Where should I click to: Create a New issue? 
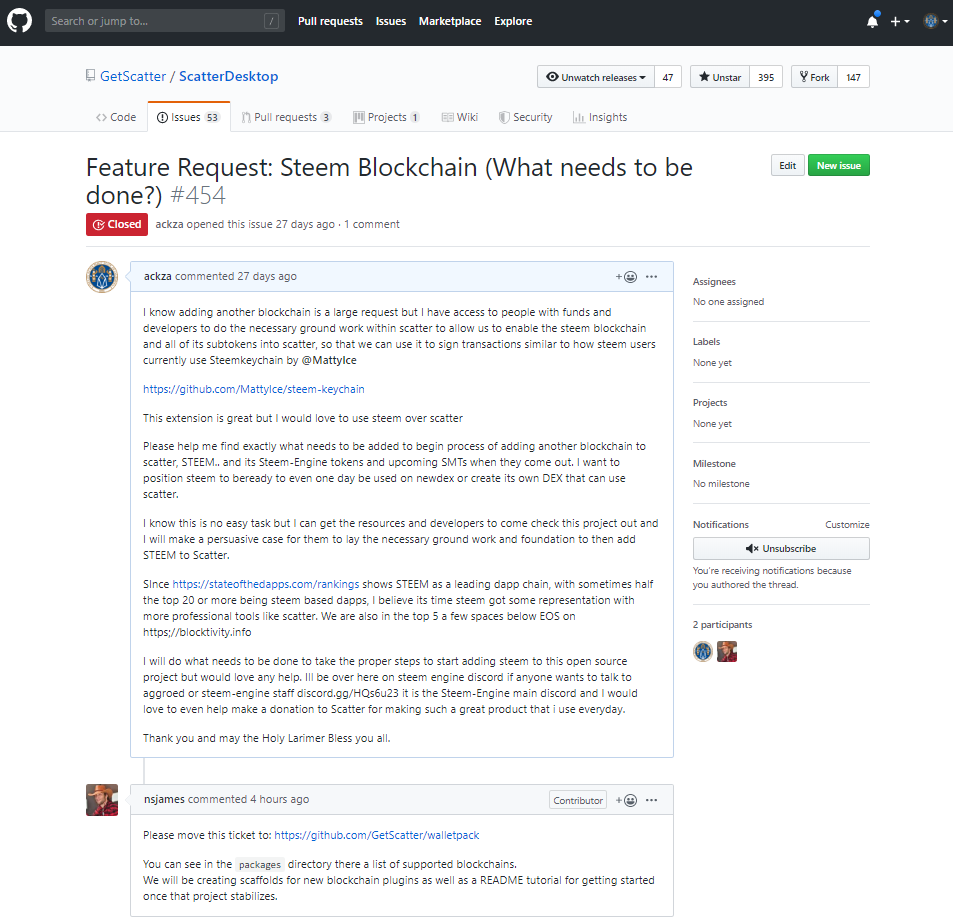pyautogui.click(x=839, y=165)
